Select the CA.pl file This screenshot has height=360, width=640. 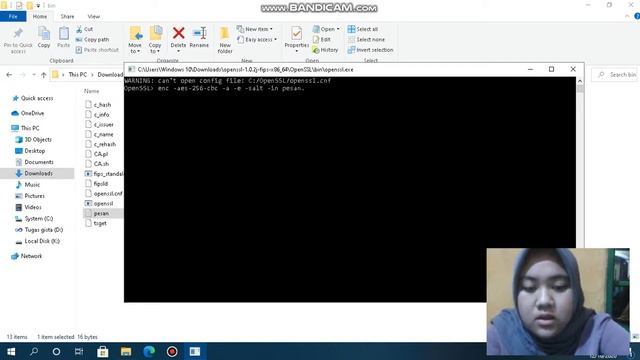pos(97,154)
